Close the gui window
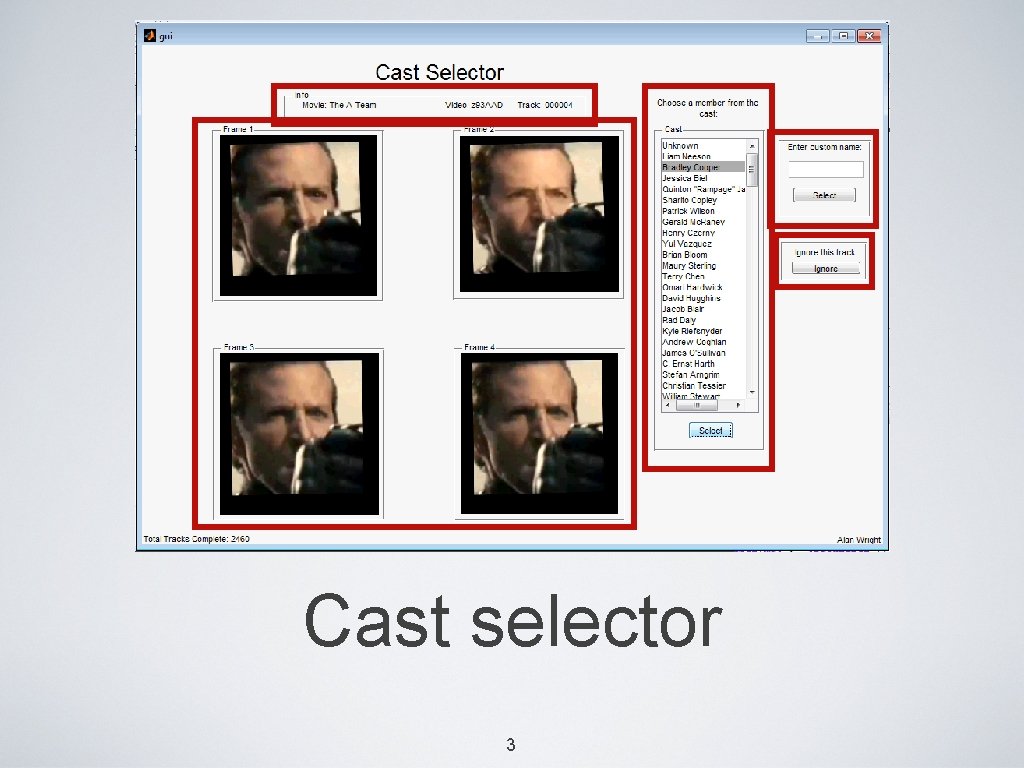 869,36
